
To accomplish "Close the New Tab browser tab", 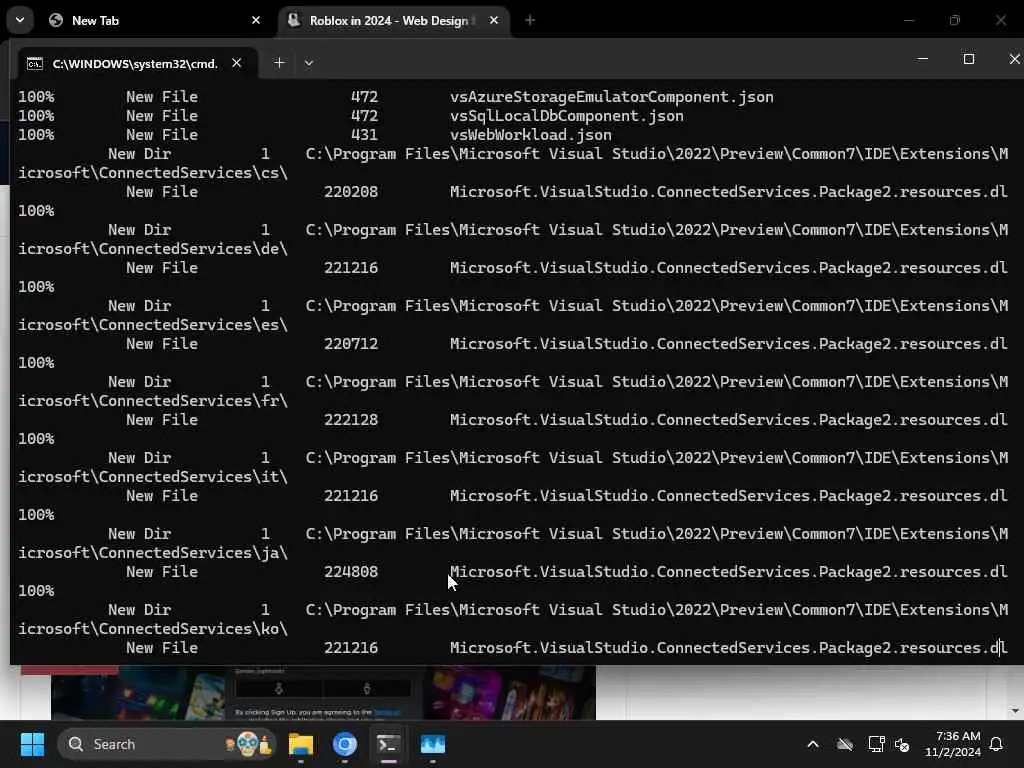I will pos(256,20).
